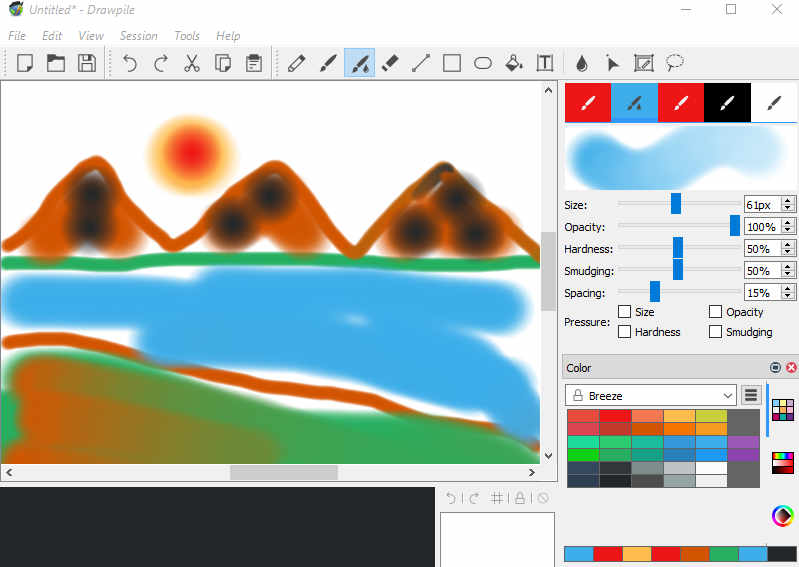Copy using the toolbar copy icon
This screenshot has width=799, height=567.
coord(223,64)
